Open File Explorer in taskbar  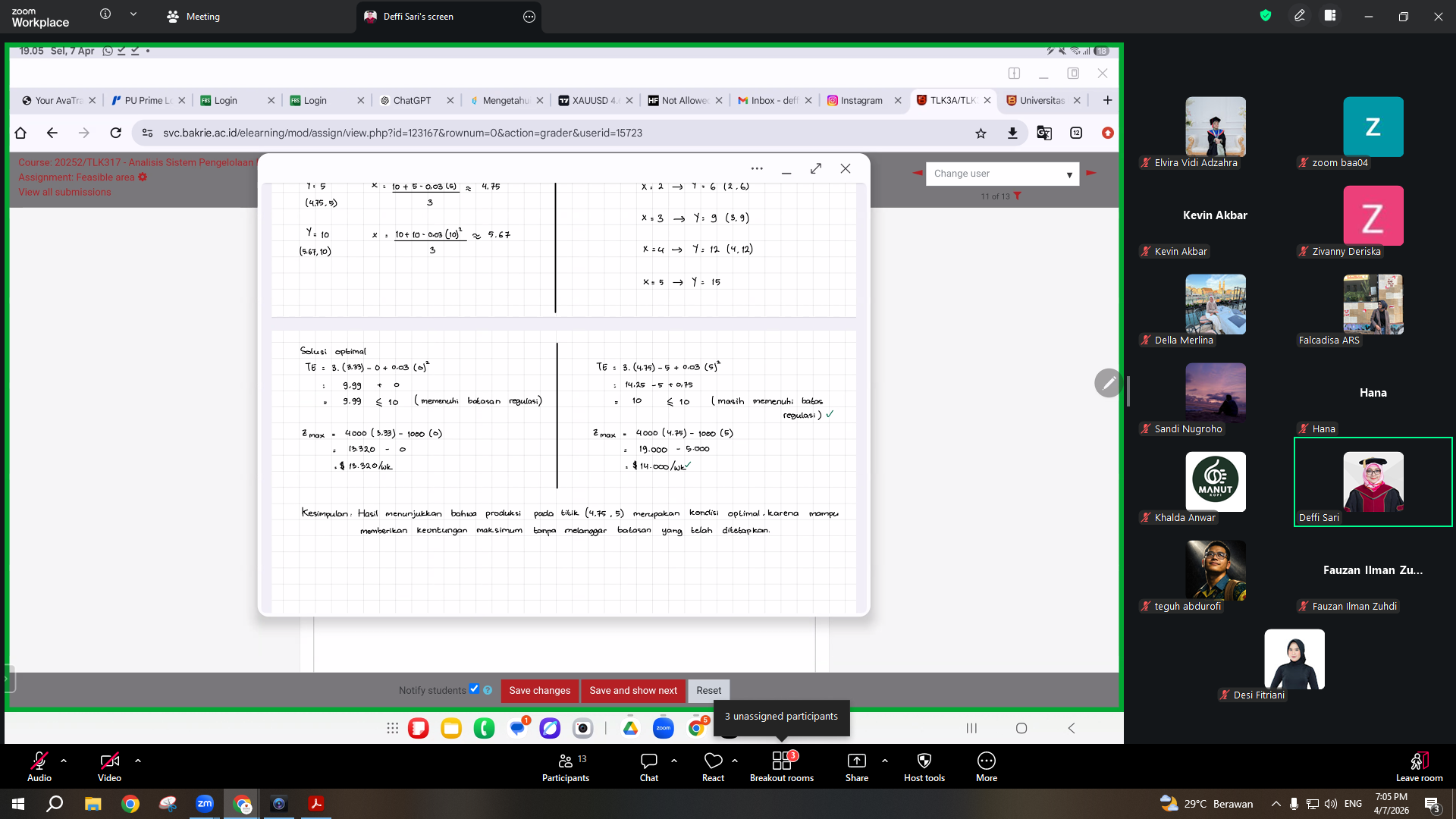click(x=93, y=804)
